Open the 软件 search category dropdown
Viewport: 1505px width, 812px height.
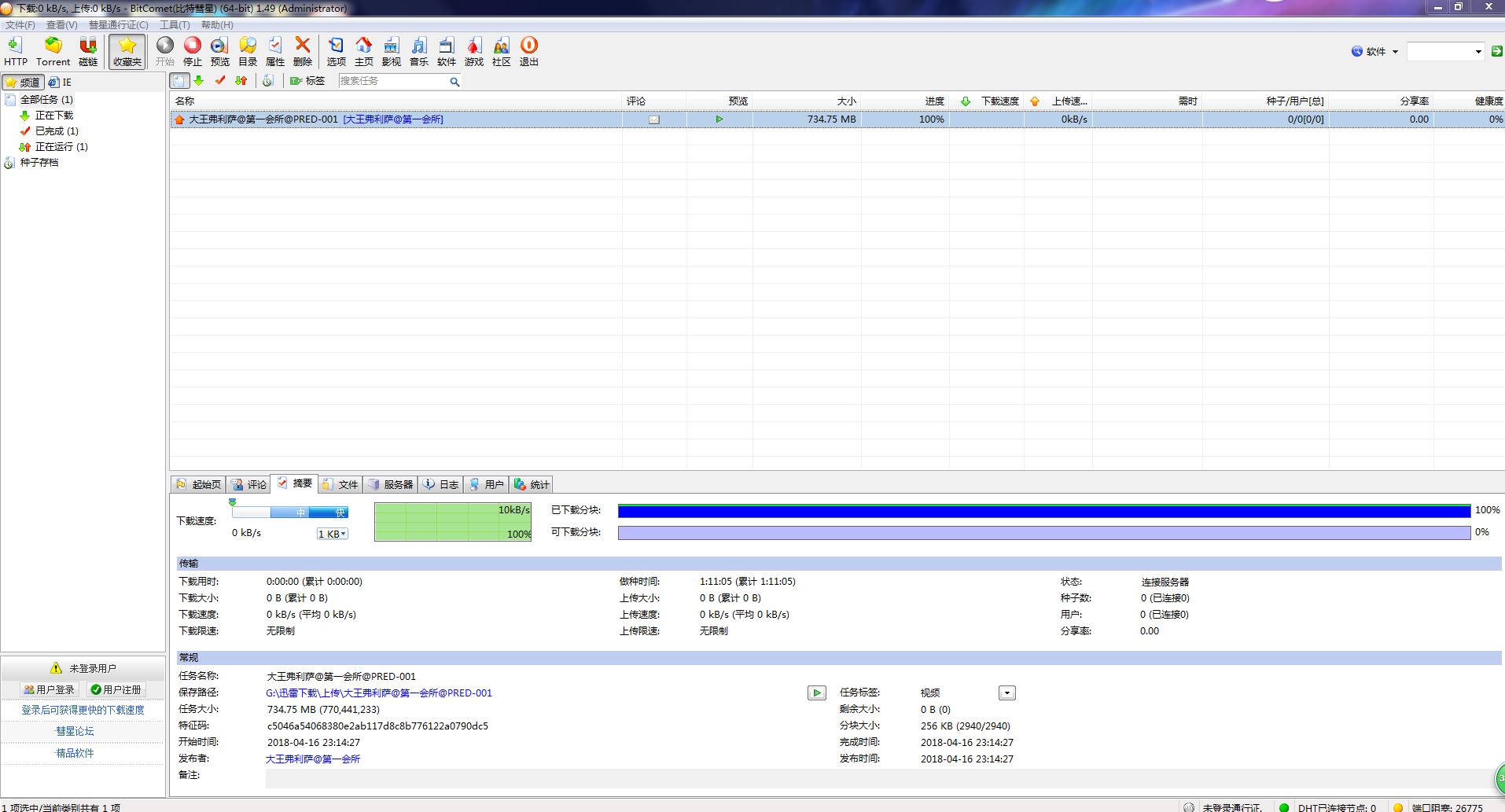pos(1375,52)
